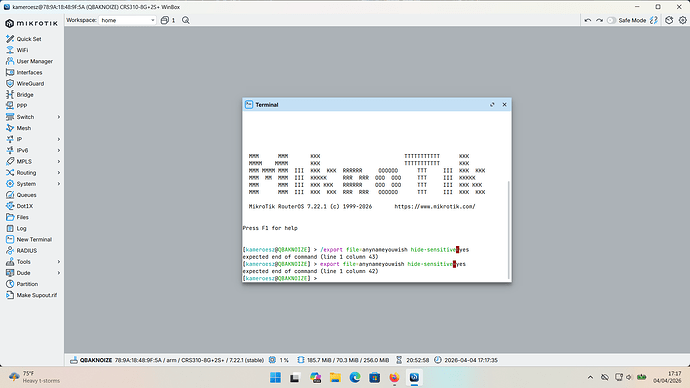Click the Redo arrow in toolbar

pos(599,20)
